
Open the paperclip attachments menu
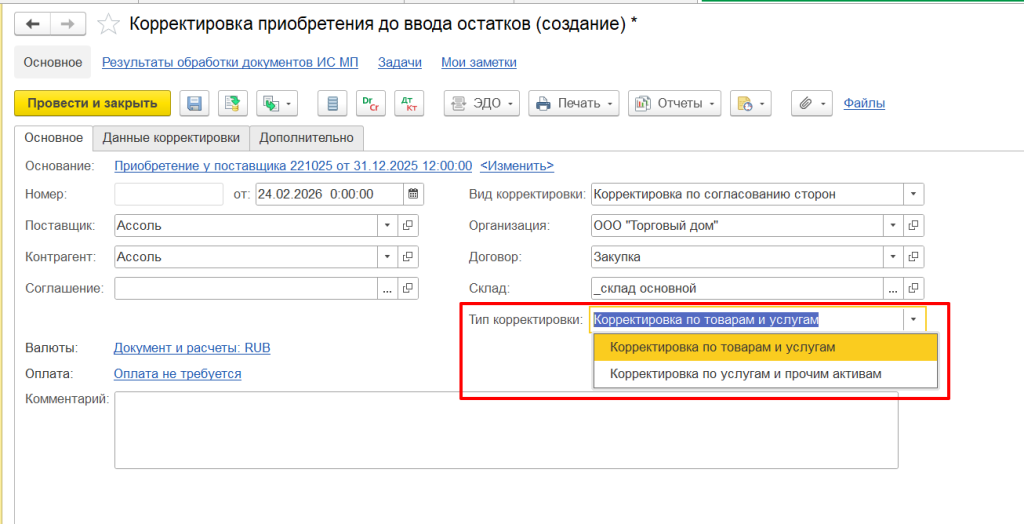(811, 103)
